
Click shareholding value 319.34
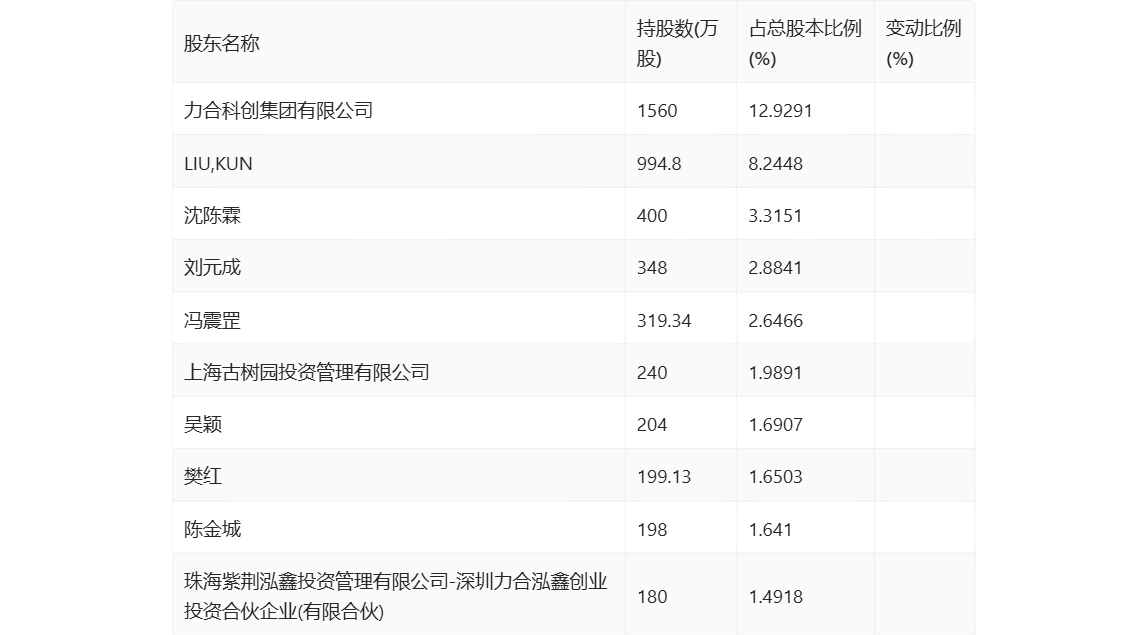tap(664, 320)
